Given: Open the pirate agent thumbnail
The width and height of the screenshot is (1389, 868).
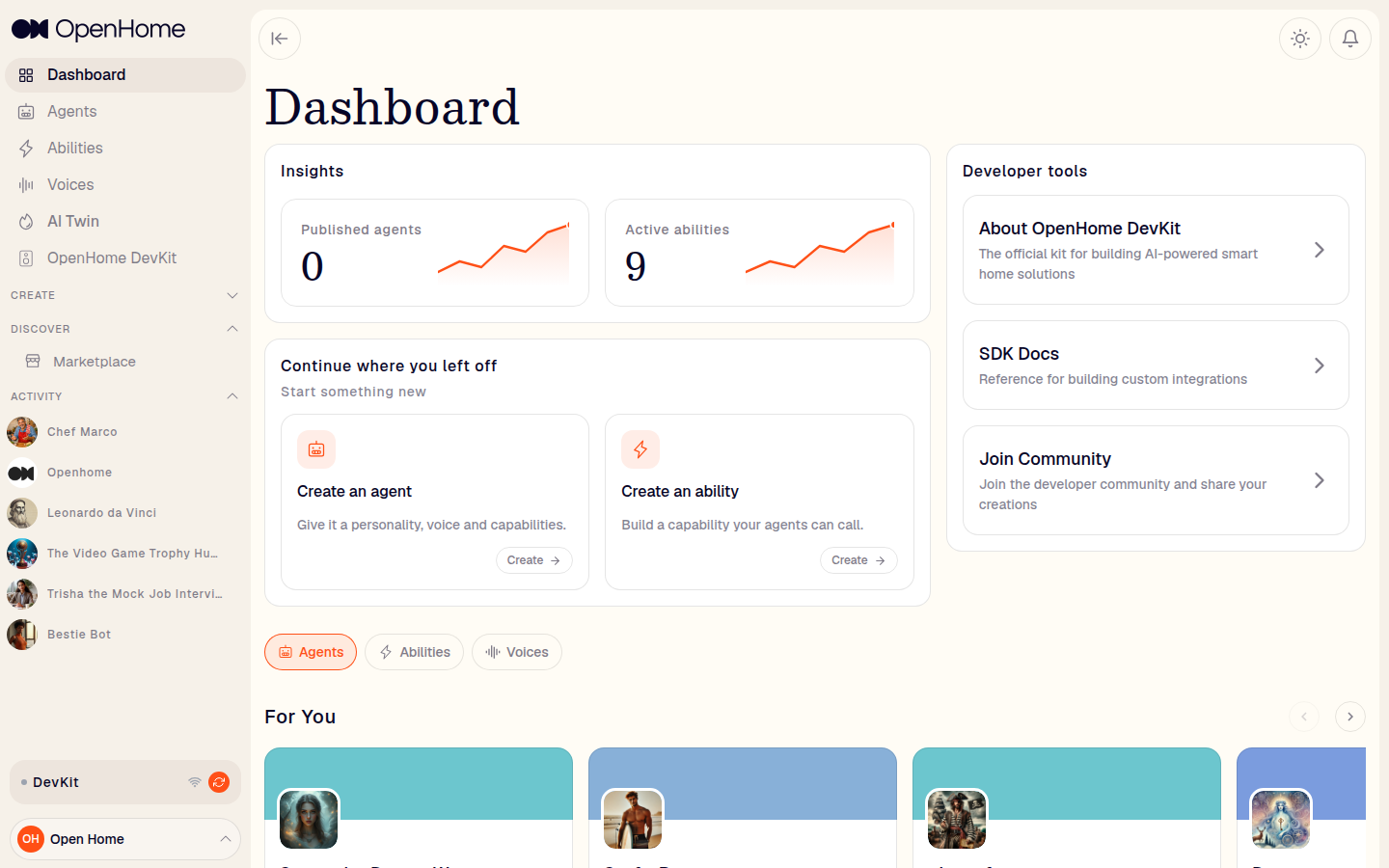Looking at the screenshot, I should click(957, 820).
